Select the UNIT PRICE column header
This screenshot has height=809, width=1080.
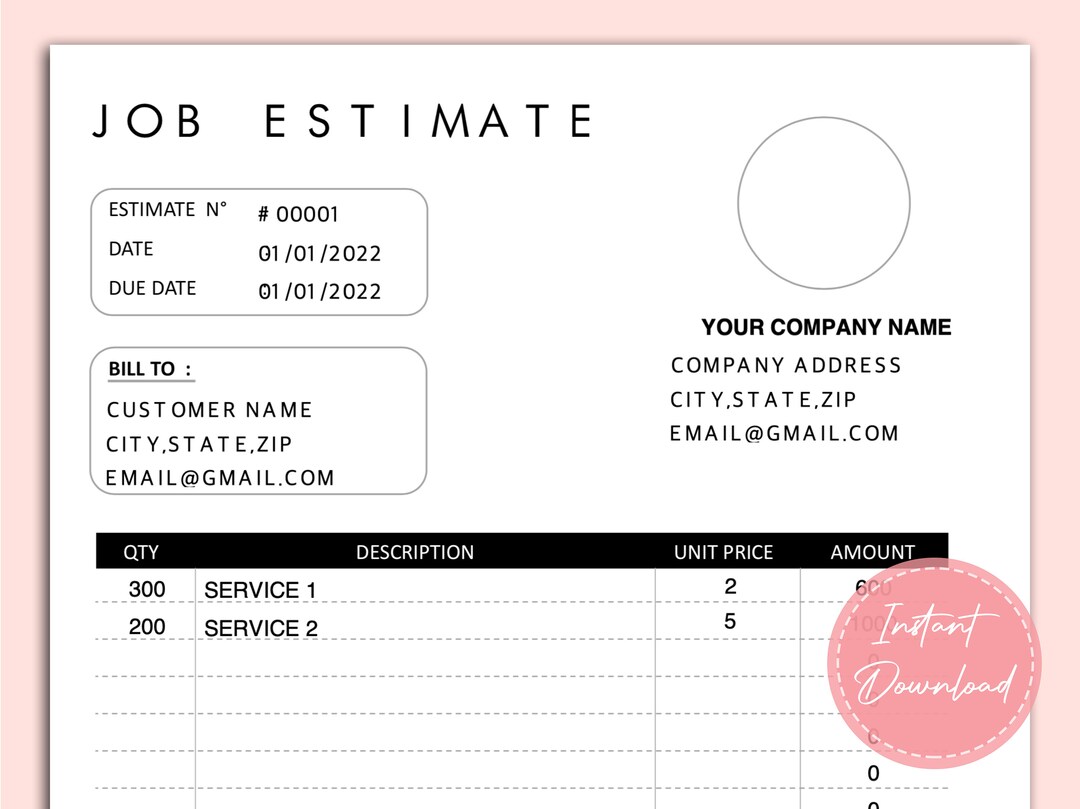point(723,551)
